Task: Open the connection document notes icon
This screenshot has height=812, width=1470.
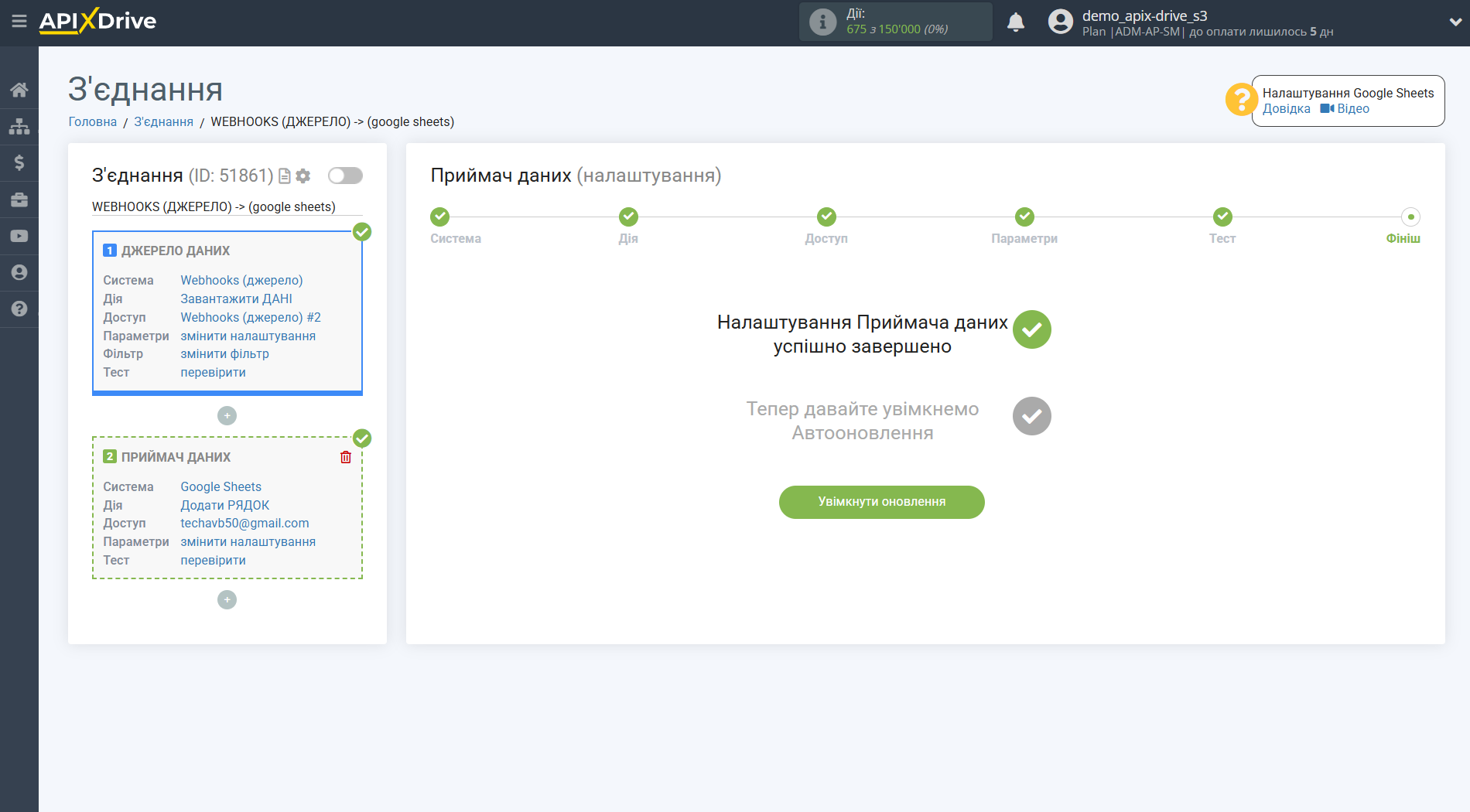Action: click(285, 176)
